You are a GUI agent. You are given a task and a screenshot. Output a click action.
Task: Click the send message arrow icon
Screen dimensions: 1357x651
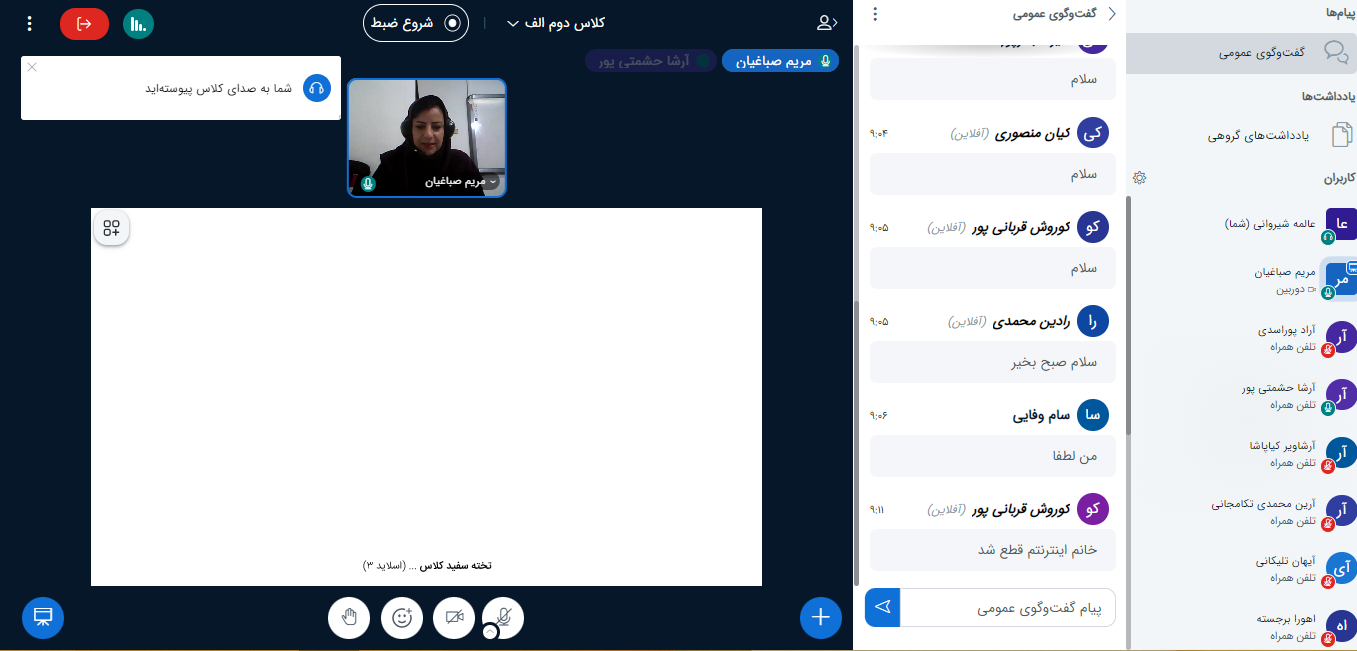[882, 607]
